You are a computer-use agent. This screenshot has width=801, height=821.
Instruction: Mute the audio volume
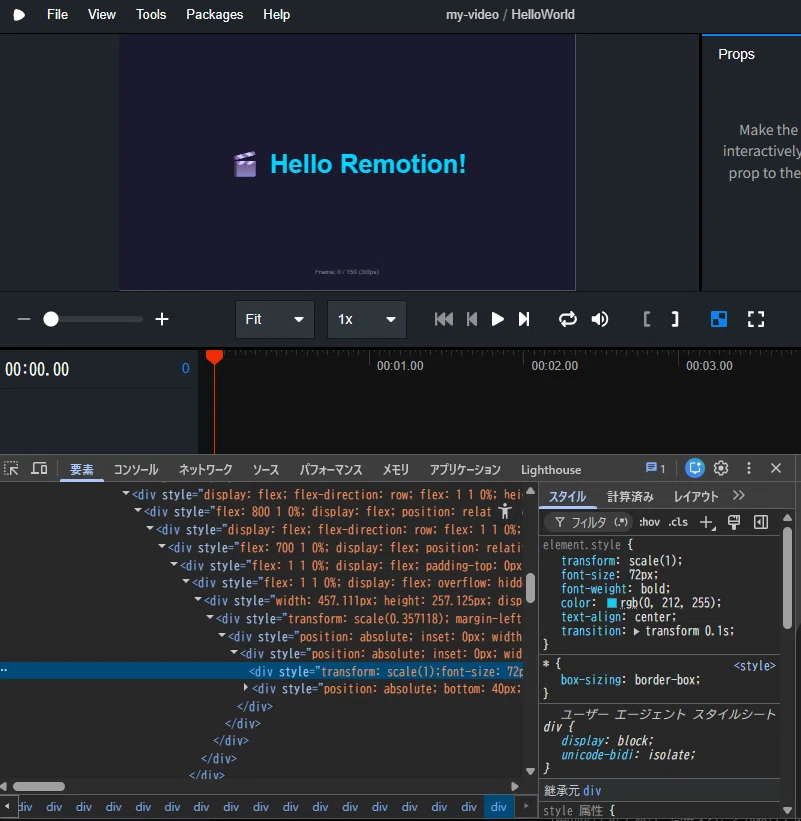pyautogui.click(x=600, y=319)
